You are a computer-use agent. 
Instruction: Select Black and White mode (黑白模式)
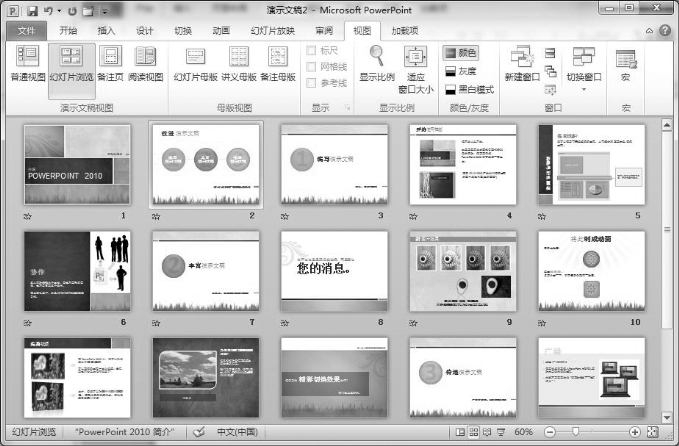pyautogui.click(x=469, y=90)
